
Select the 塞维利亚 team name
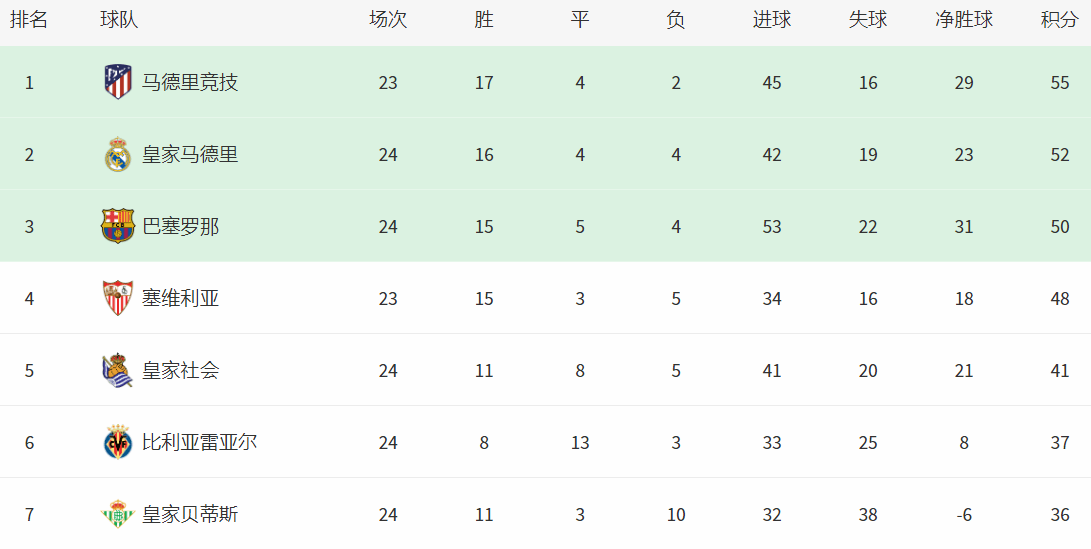coord(181,299)
